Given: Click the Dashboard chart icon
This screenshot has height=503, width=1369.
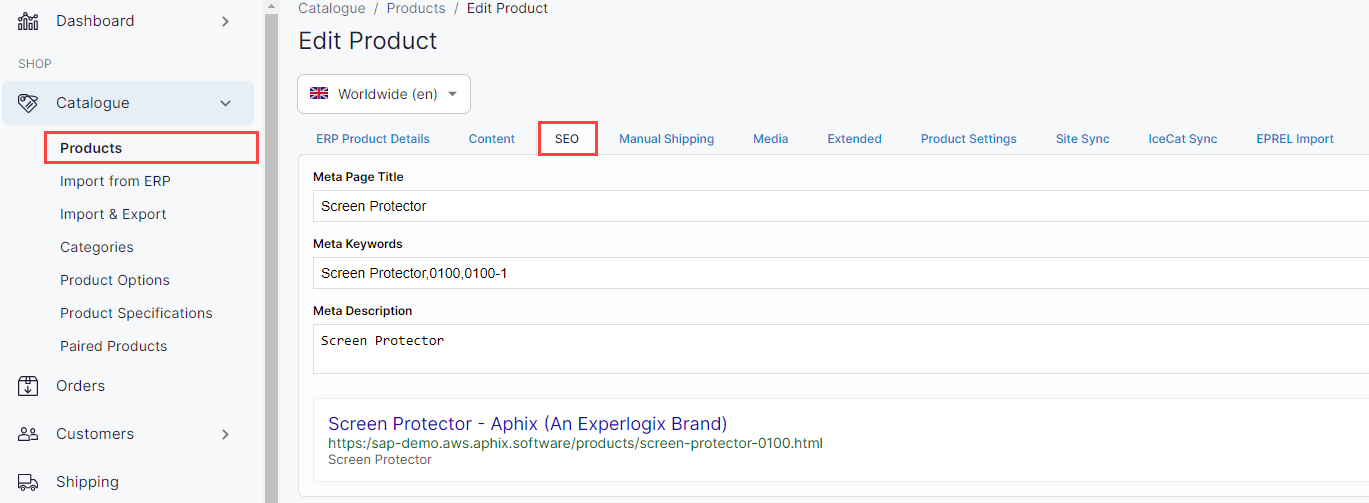Looking at the screenshot, I should (x=28, y=21).
